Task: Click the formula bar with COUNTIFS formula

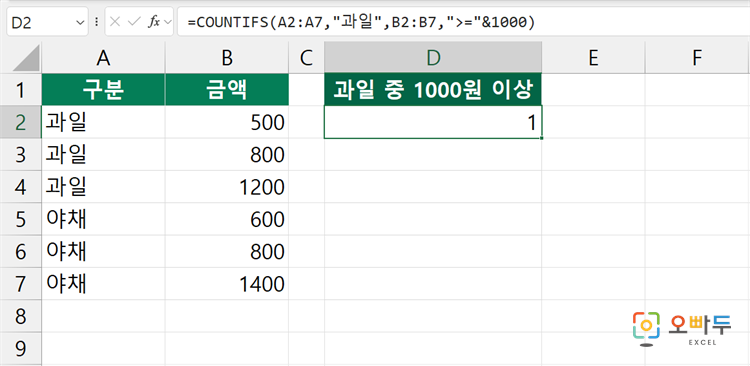Action: (x=463, y=22)
